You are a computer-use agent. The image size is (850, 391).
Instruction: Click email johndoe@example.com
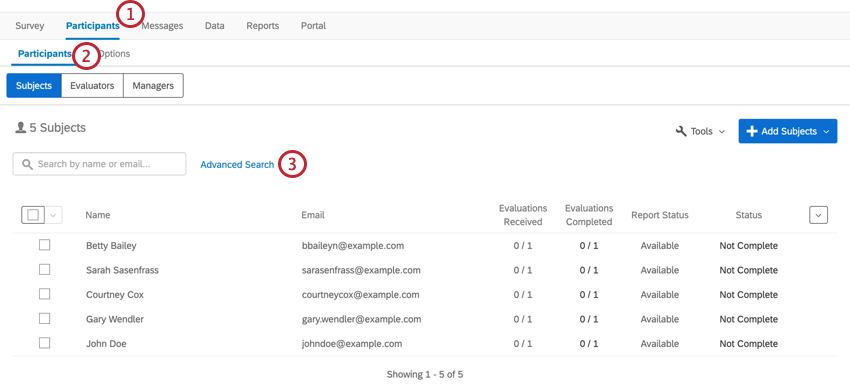[x=352, y=343]
